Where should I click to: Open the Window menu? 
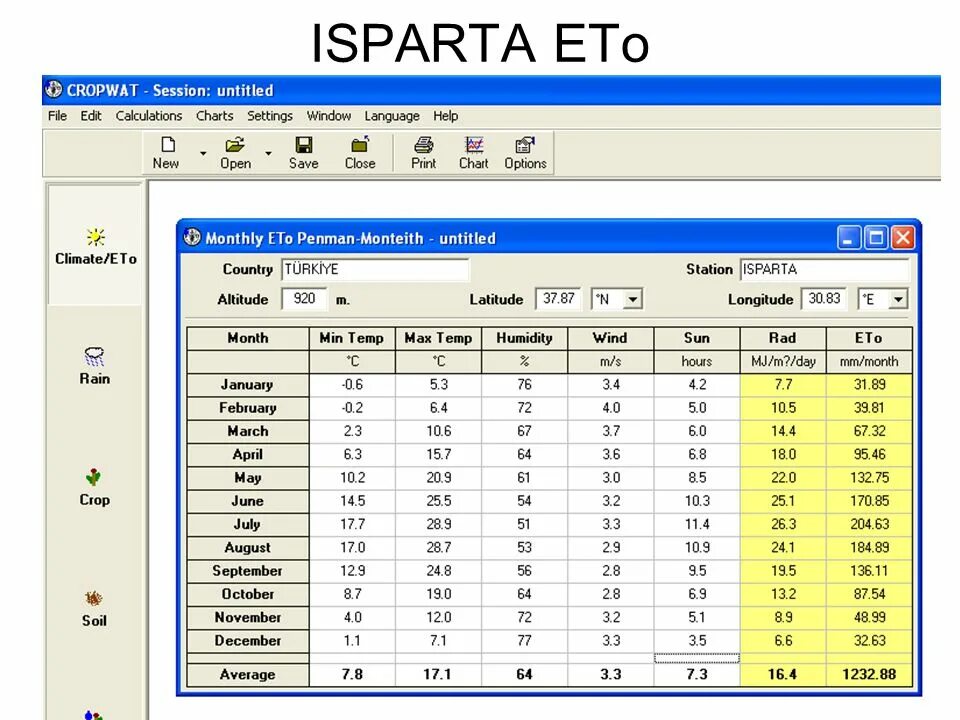pyautogui.click(x=329, y=116)
